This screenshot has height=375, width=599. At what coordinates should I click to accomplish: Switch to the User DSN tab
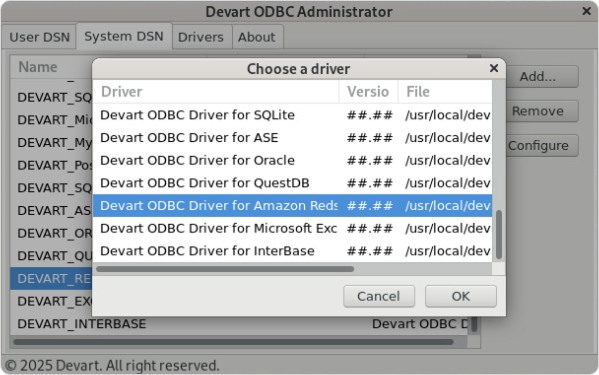pyautogui.click(x=39, y=37)
